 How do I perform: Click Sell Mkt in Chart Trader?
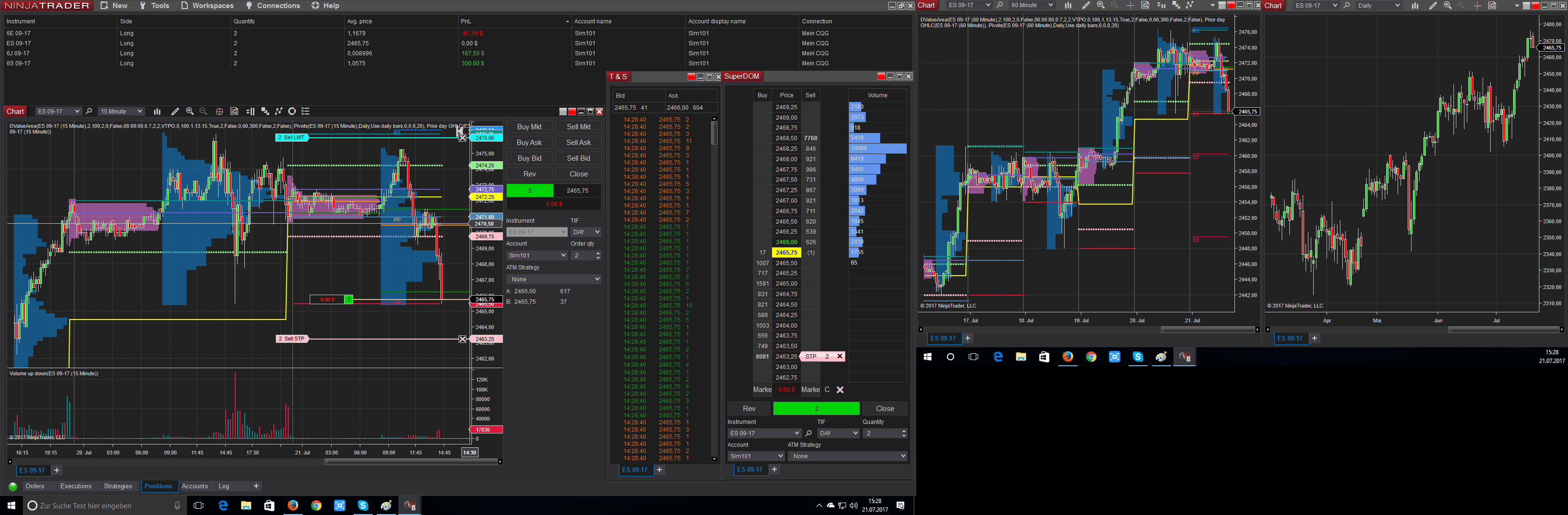[578, 126]
